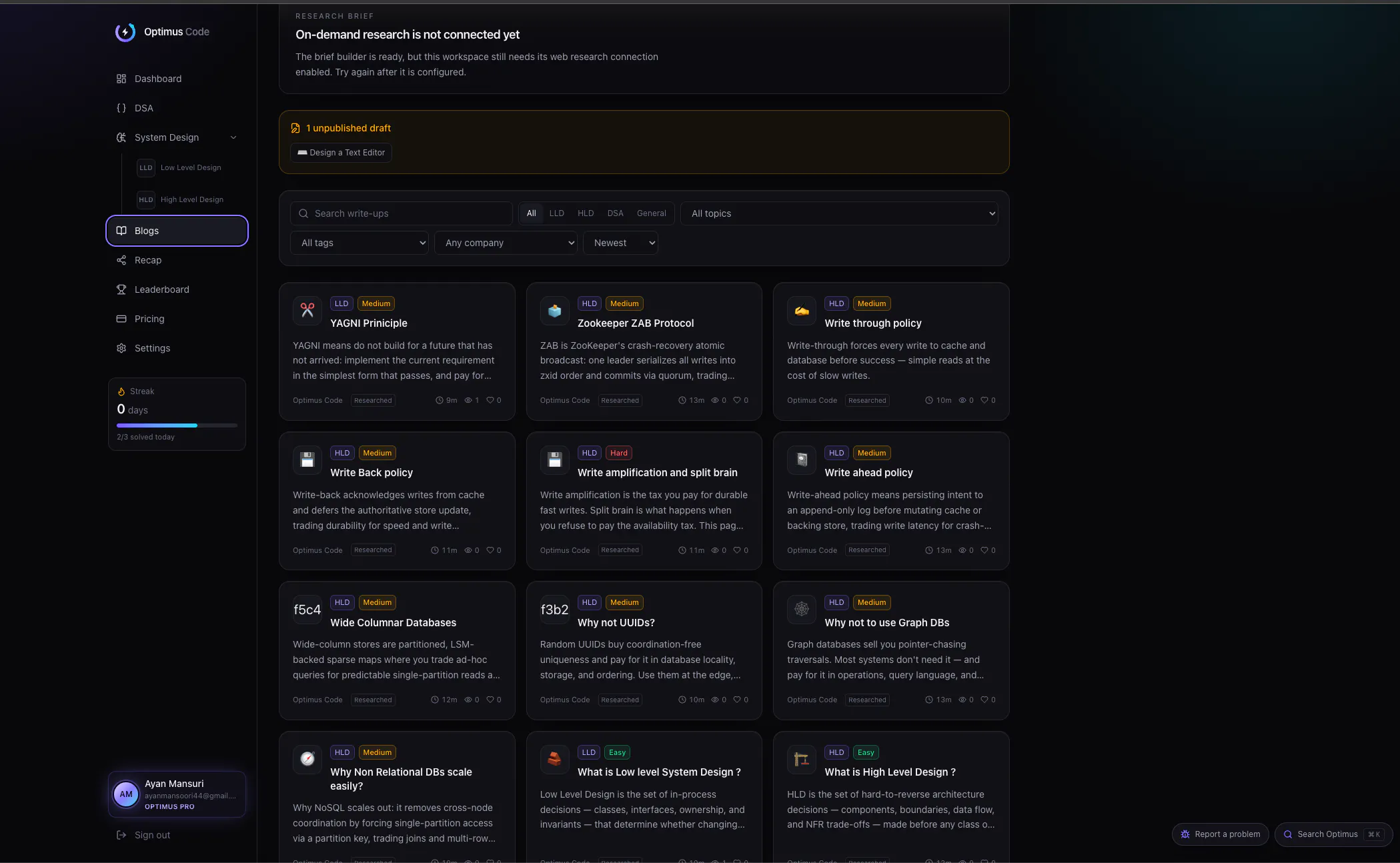1400x863 pixels.
Task: Open the DSA sidebar section
Action: 177,108
